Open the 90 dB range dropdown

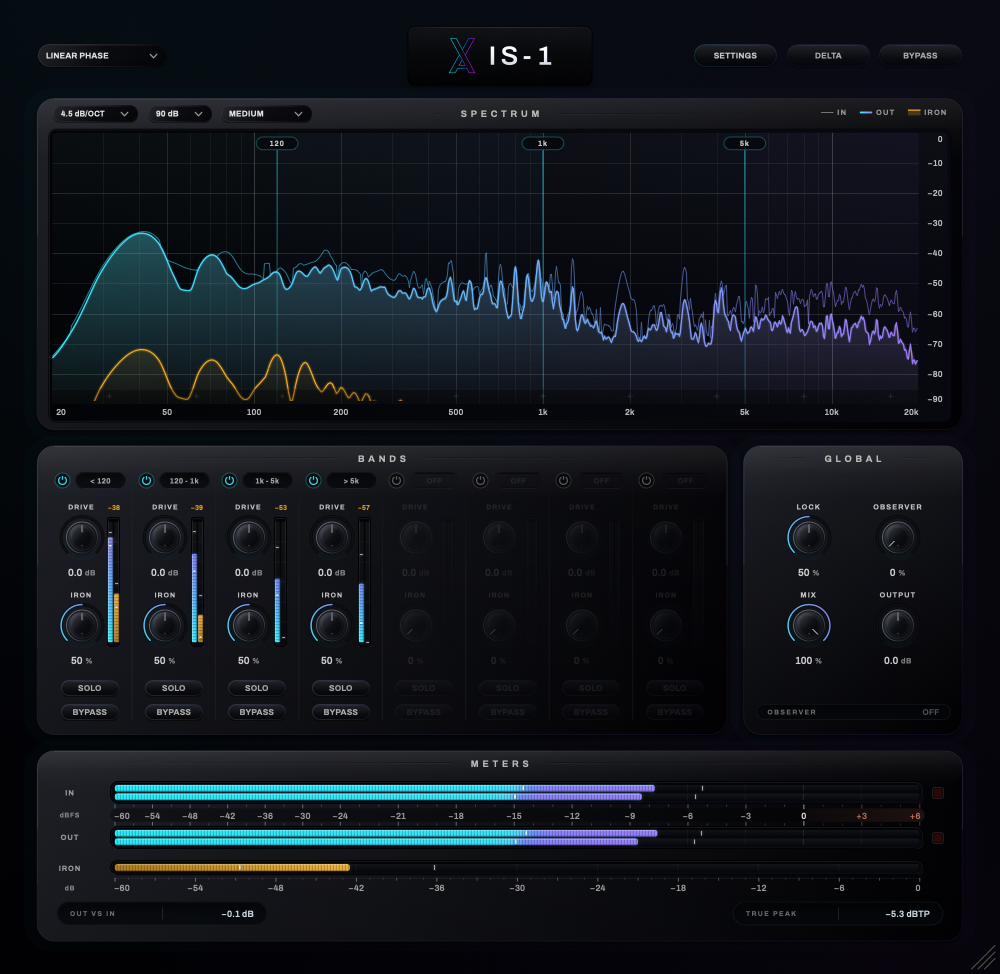click(179, 114)
